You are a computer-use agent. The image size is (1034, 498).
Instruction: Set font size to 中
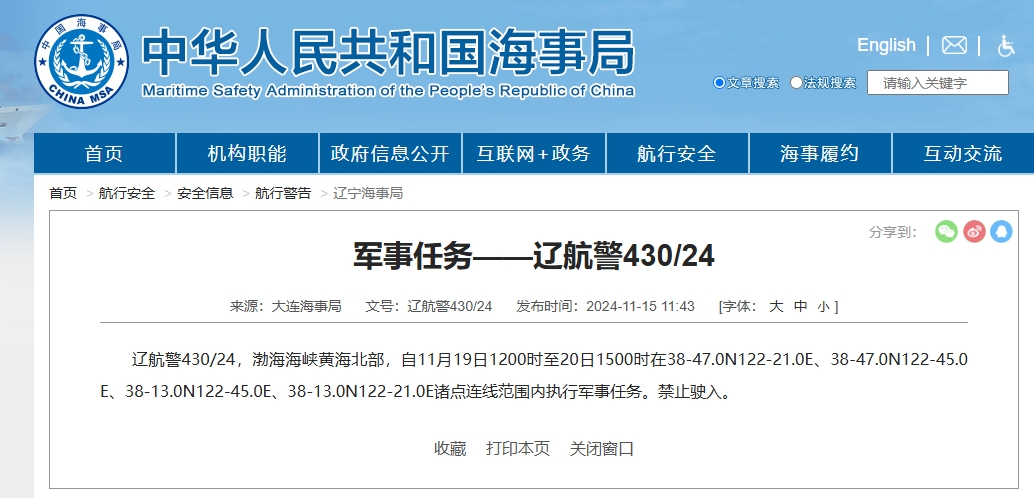pyautogui.click(x=801, y=306)
